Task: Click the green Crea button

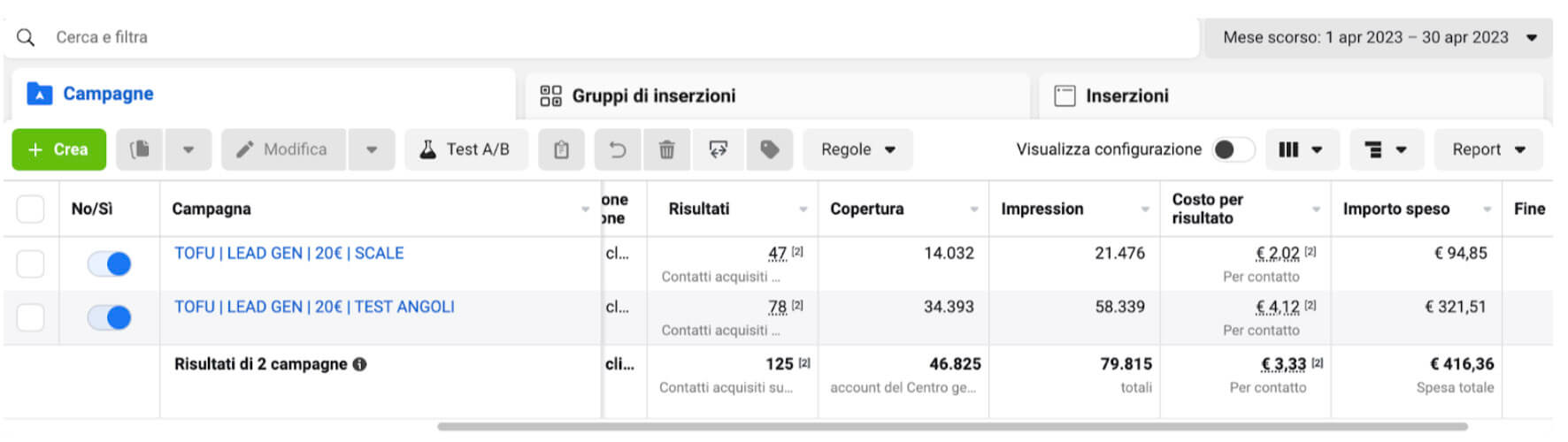Action: 58,149
